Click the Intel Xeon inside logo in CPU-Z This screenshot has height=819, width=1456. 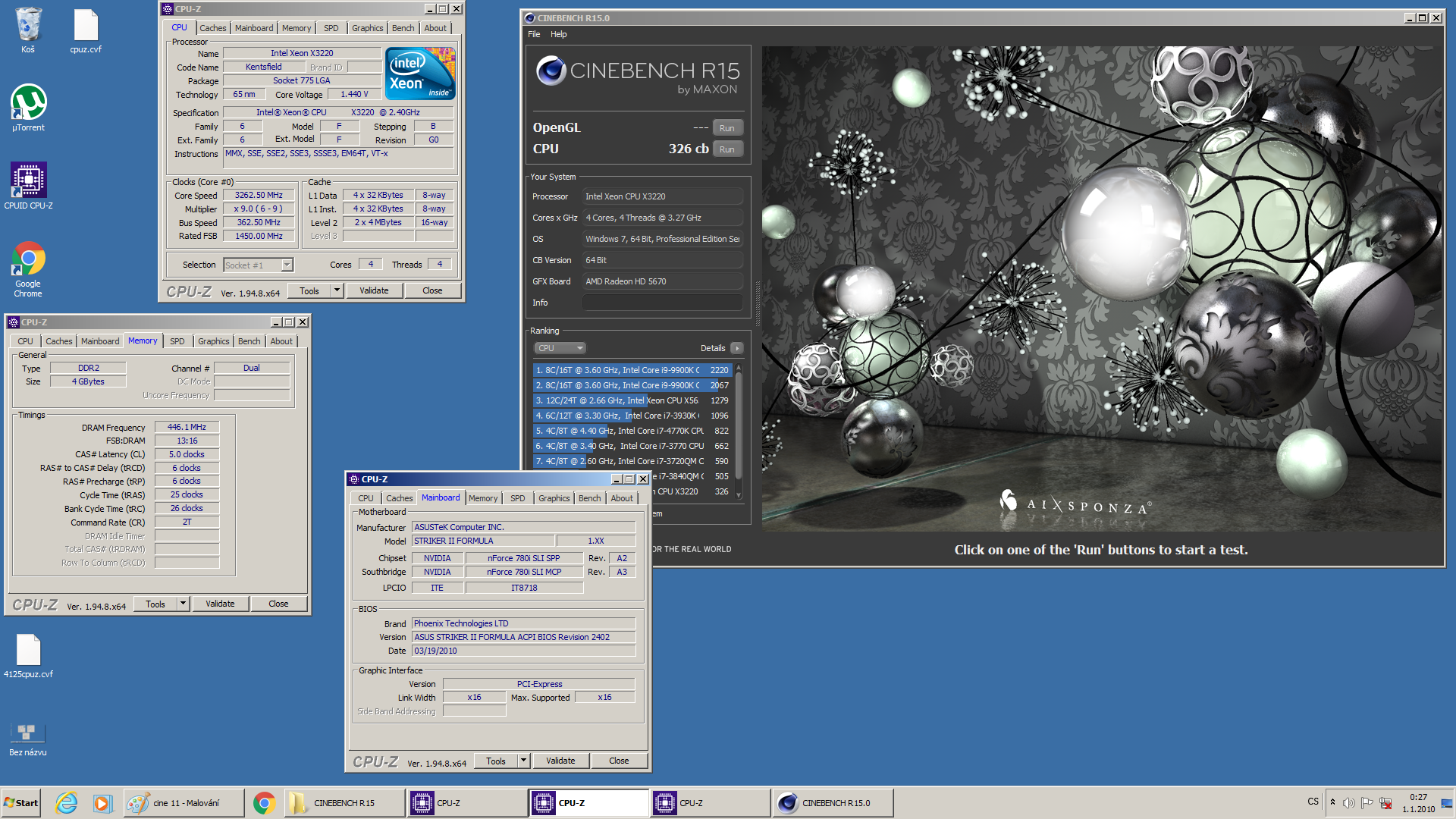click(420, 73)
